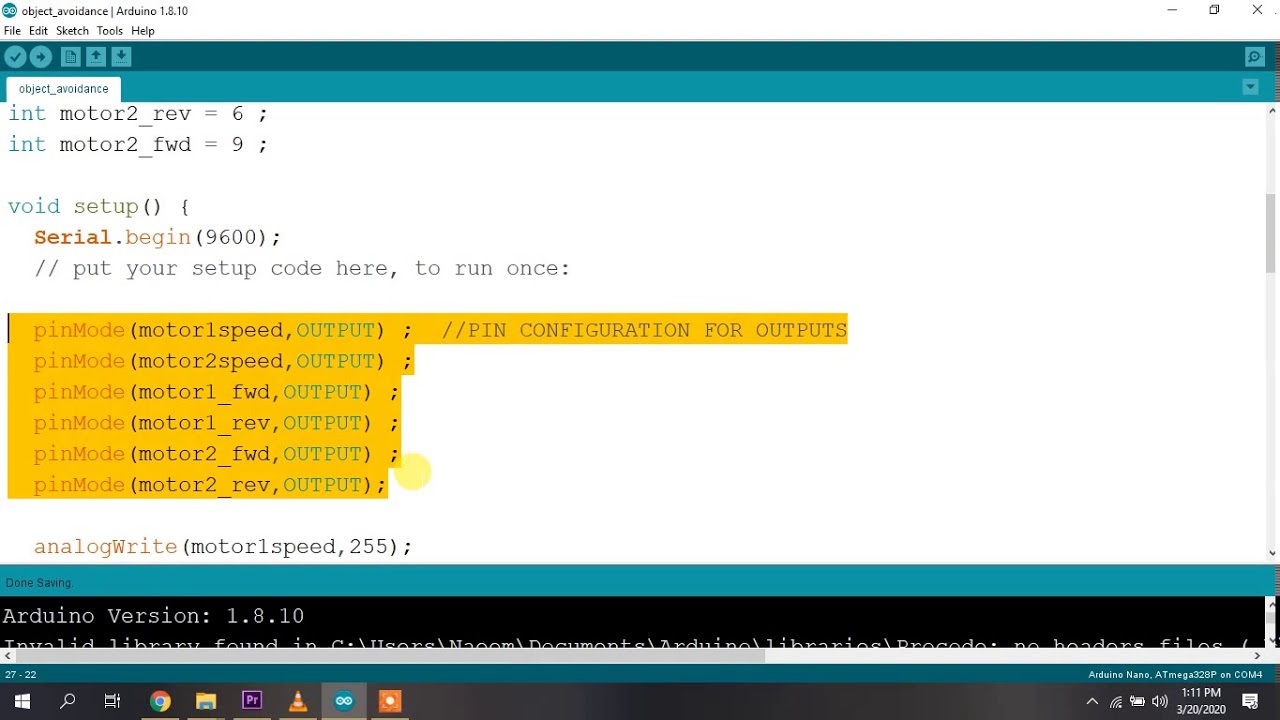The width and height of the screenshot is (1280, 720).
Task: Open Task View in taskbar
Action: coord(112,701)
